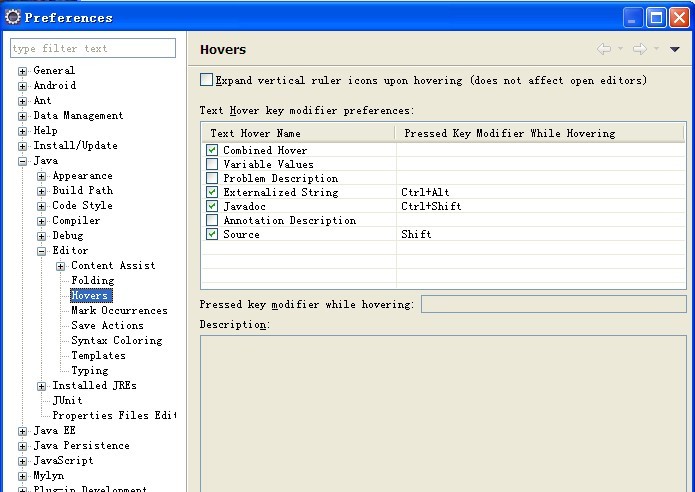Image resolution: width=695 pixels, height=492 pixels.
Task: Select Folding in the Editor tree
Action: (93, 281)
